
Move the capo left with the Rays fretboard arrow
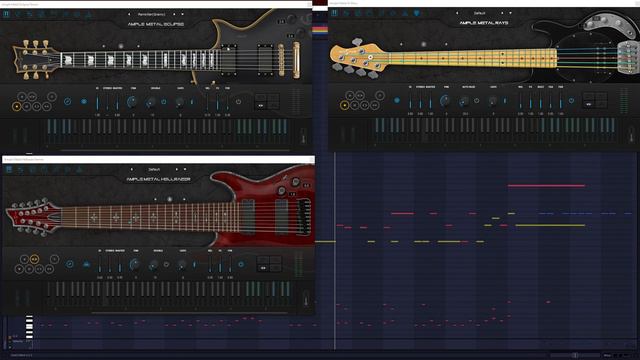click(x=402, y=44)
